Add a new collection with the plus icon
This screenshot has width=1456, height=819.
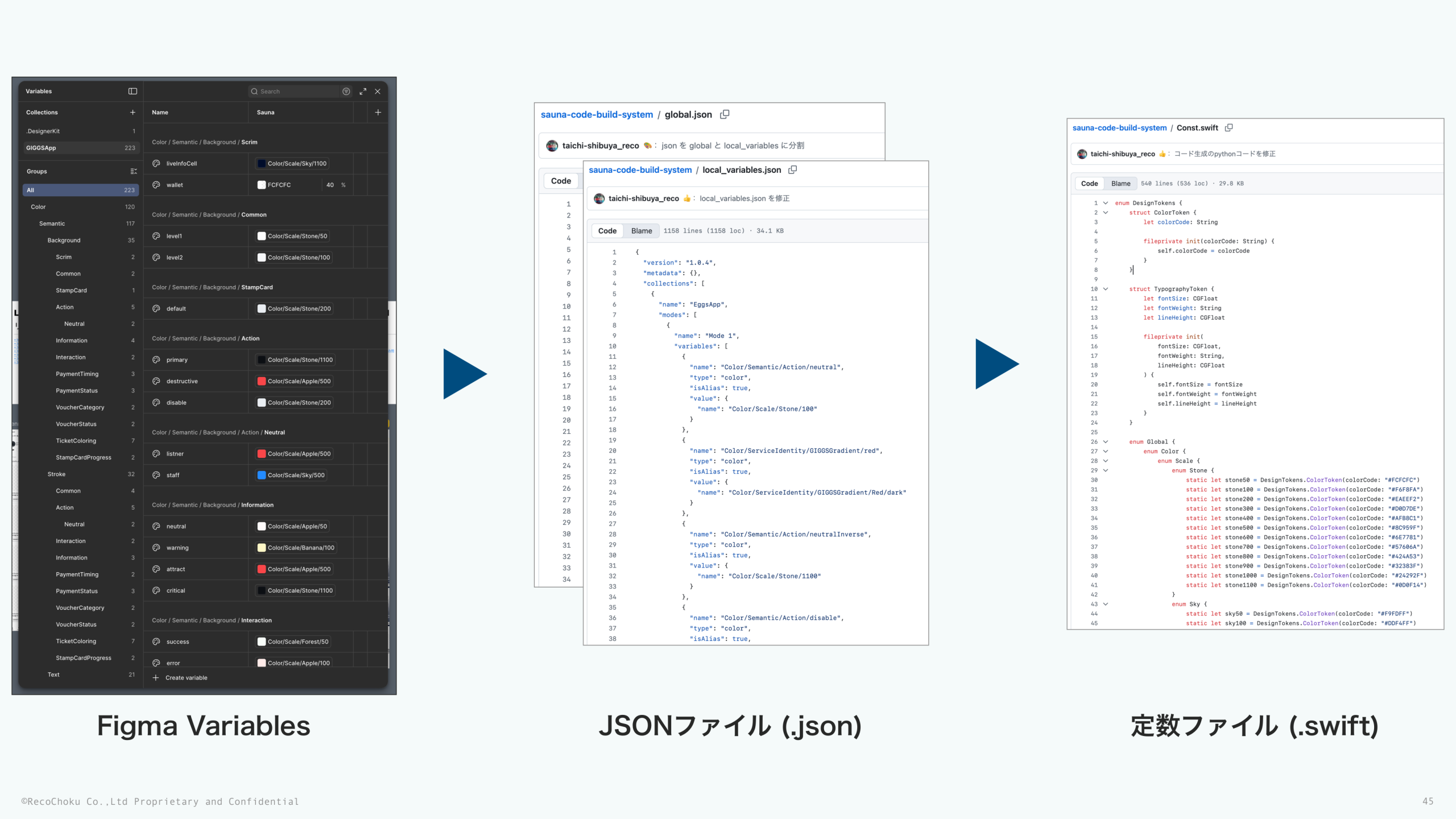133,113
